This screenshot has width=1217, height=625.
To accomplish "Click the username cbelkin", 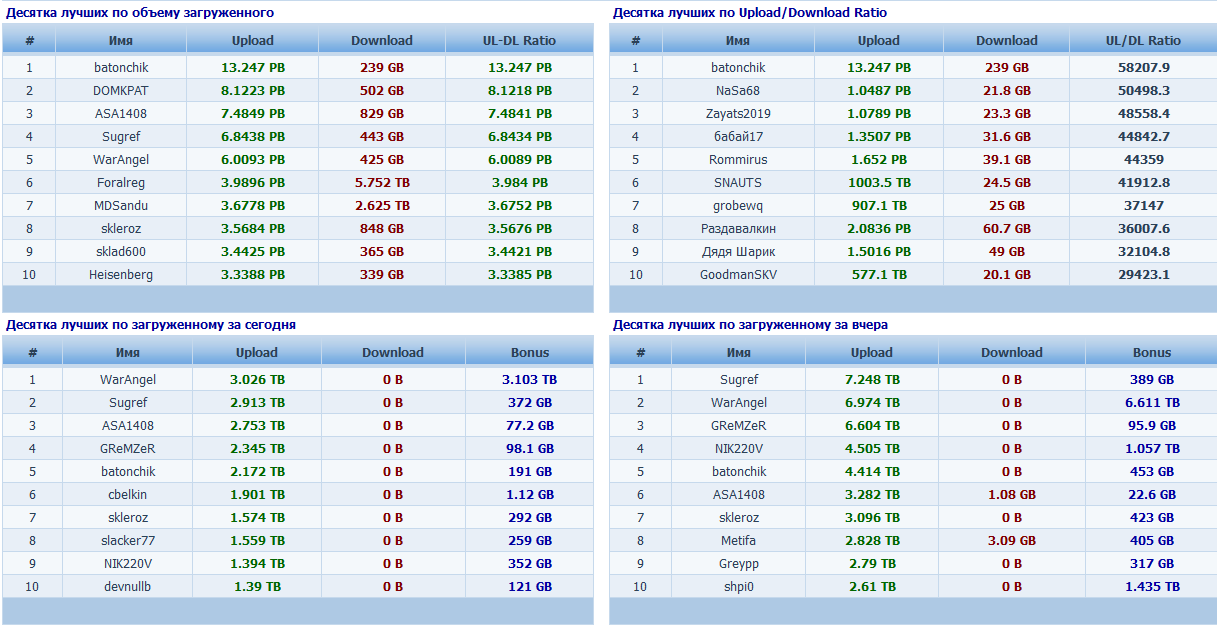I will pyautogui.click(x=128, y=494).
